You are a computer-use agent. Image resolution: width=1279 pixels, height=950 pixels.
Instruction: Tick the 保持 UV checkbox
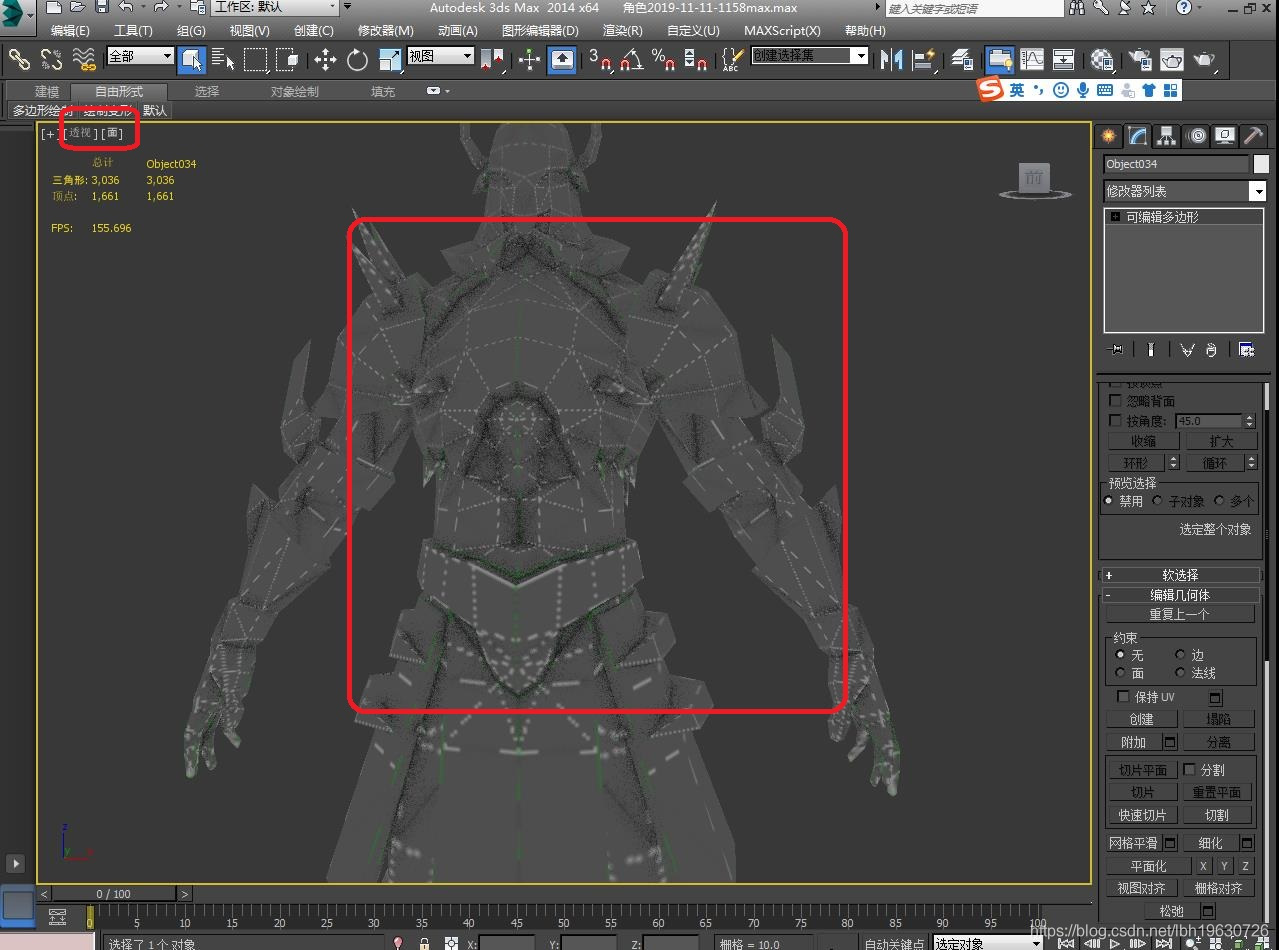click(x=1123, y=697)
